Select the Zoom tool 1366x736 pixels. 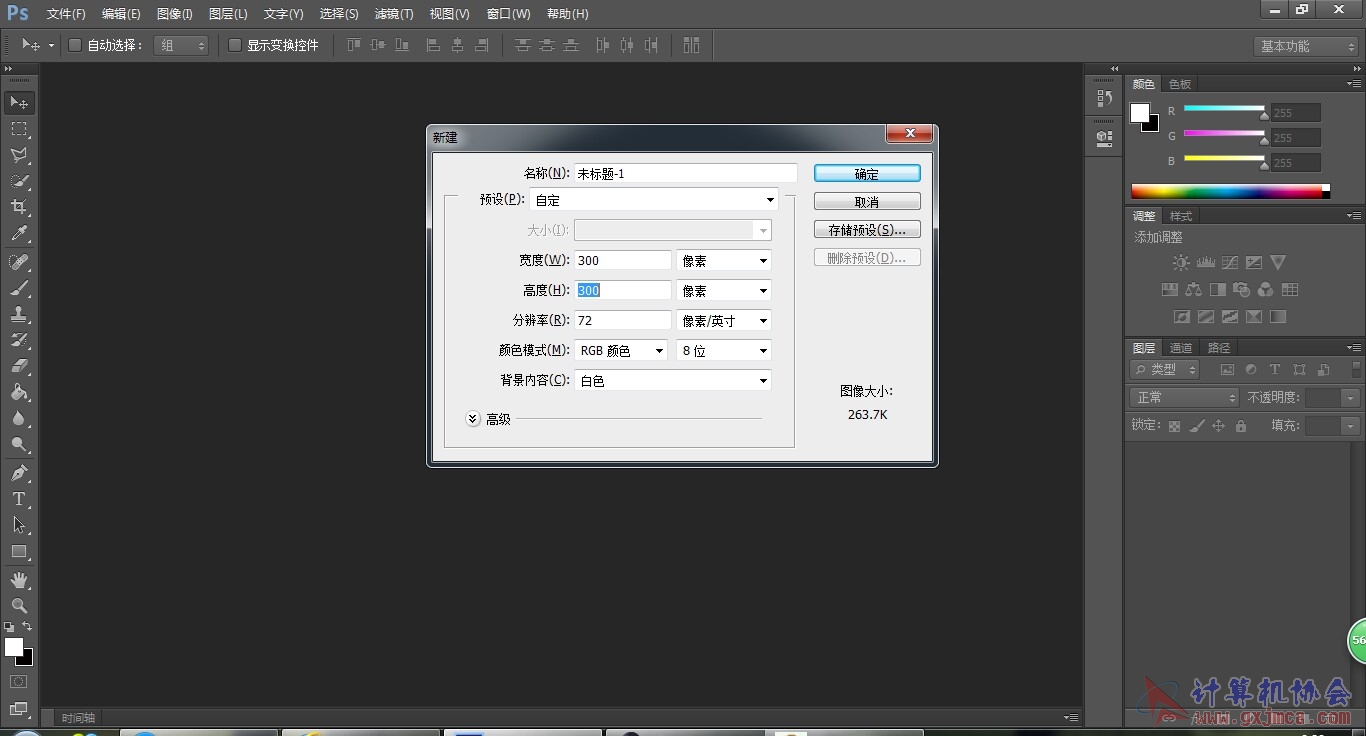[x=19, y=605]
